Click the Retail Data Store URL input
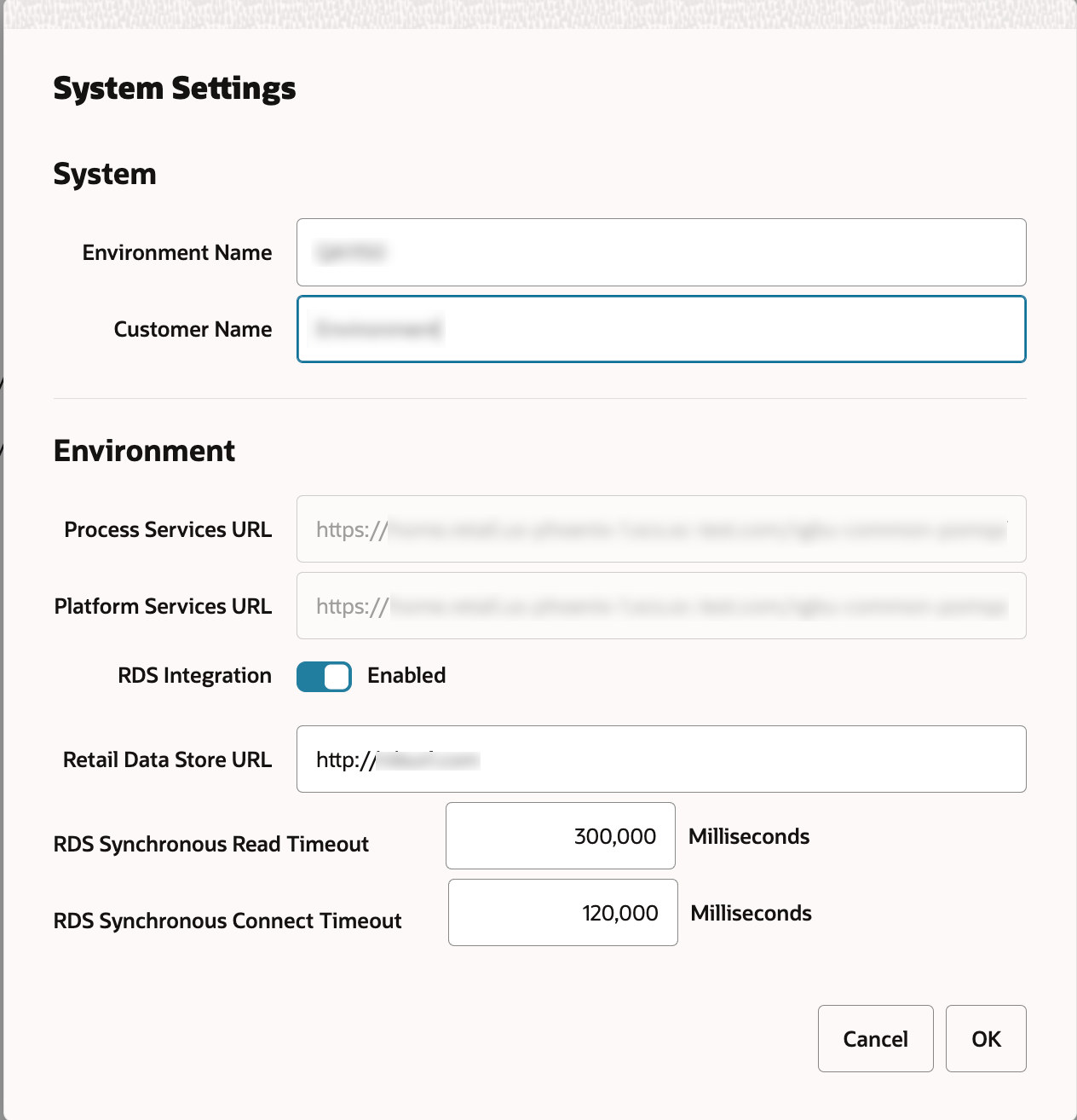 [661, 759]
